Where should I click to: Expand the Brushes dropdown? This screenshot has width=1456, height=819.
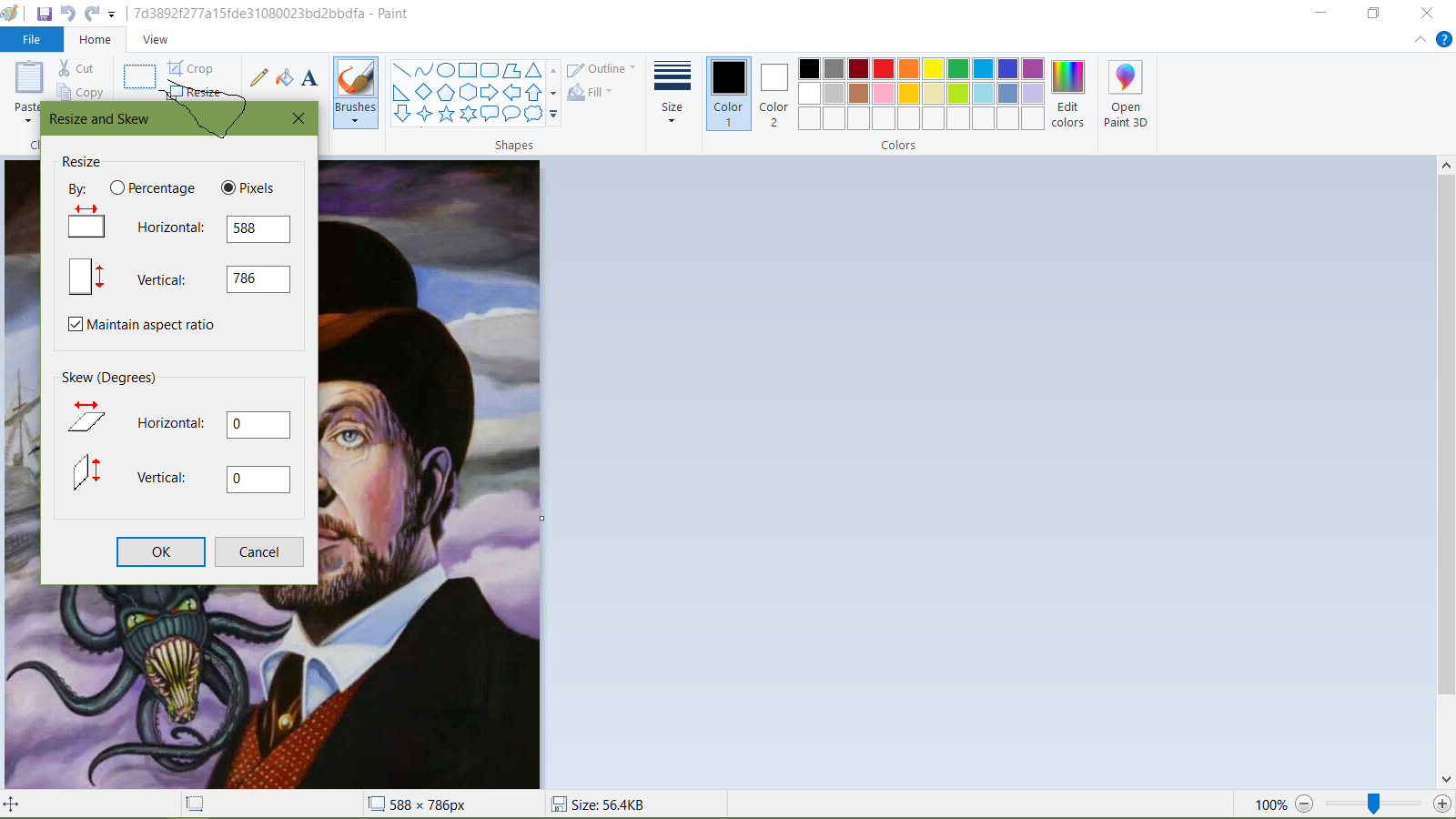[355, 120]
